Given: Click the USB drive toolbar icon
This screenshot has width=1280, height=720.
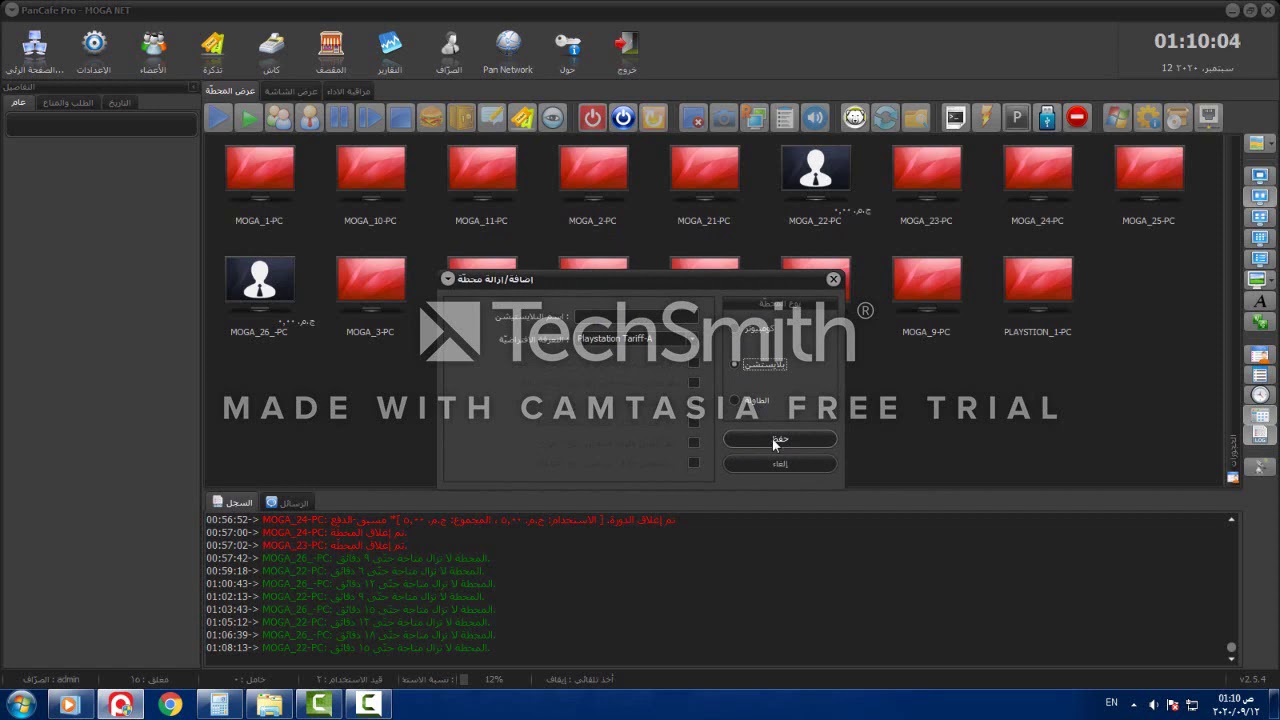Looking at the screenshot, I should tap(1047, 118).
